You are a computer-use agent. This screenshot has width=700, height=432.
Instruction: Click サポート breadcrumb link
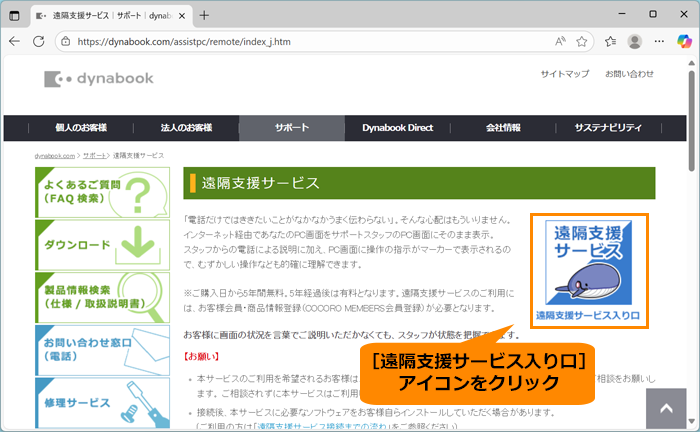(x=94, y=156)
